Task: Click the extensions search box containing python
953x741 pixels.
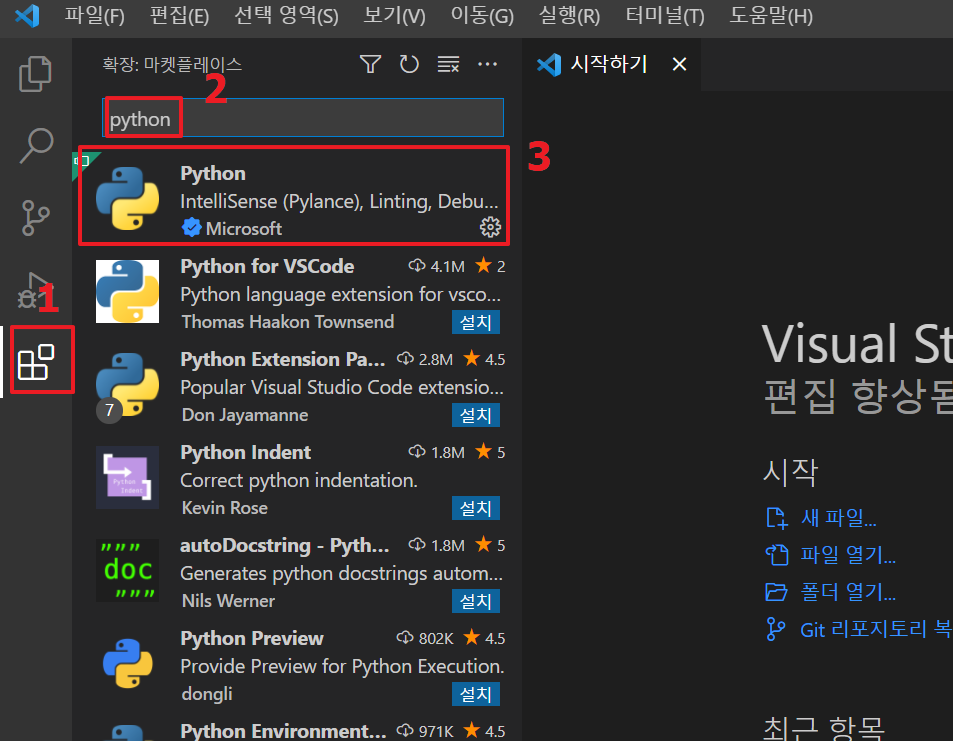Action: (303, 118)
